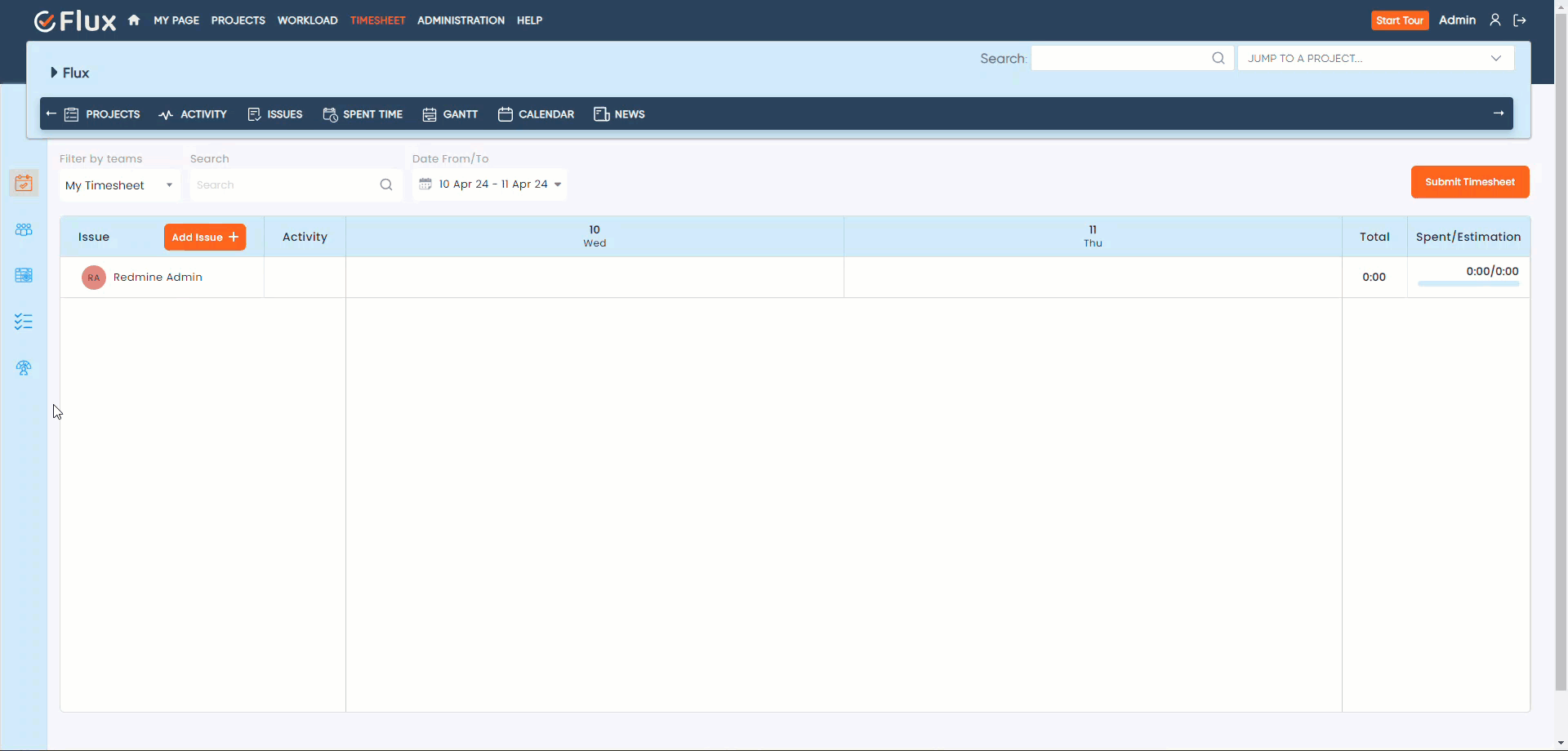The height and width of the screenshot is (751, 1568).
Task: Click the Spent/Estimation progress bar
Action: coord(1468,283)
